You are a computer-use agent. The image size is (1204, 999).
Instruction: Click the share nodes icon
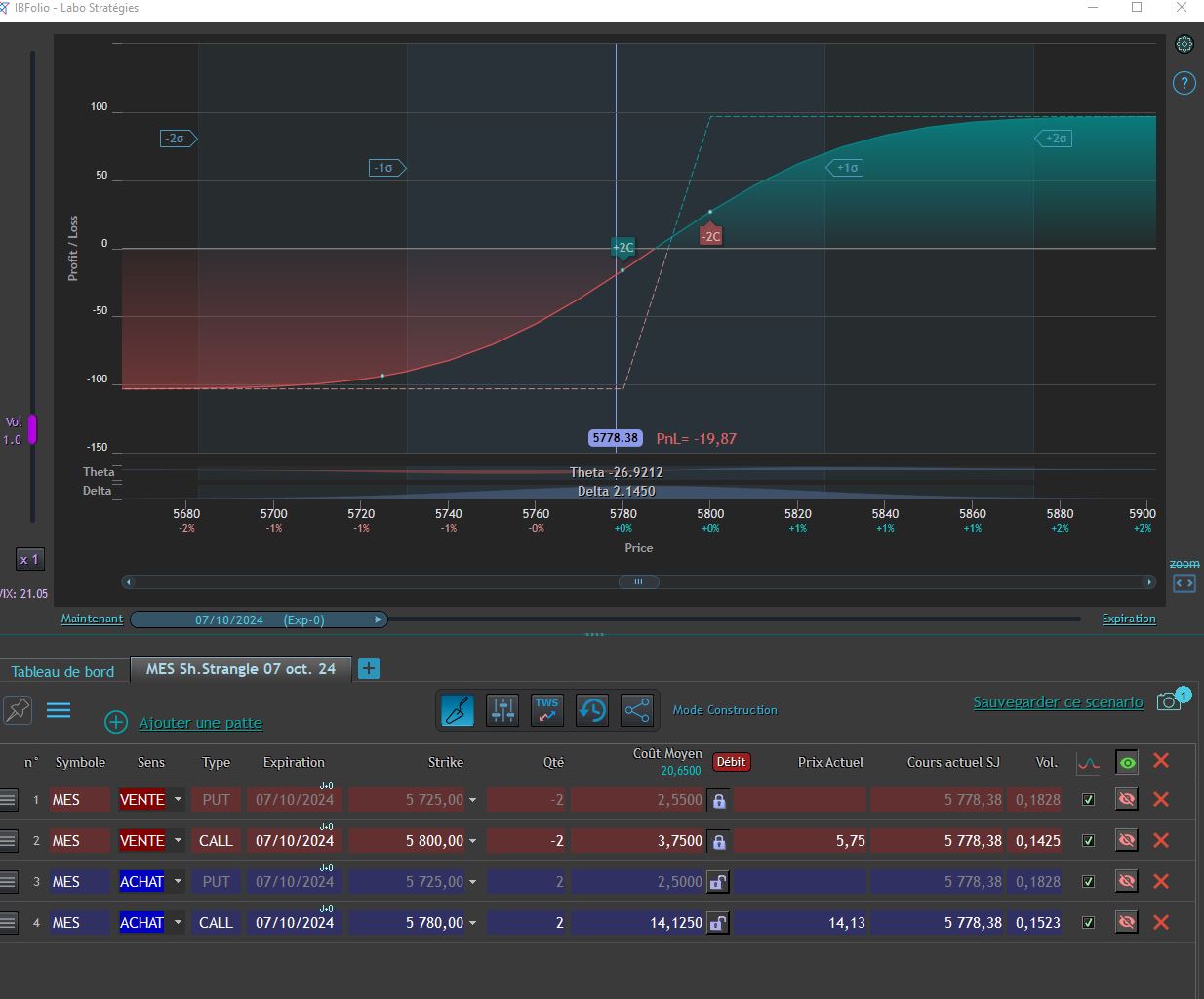[636, 709]
